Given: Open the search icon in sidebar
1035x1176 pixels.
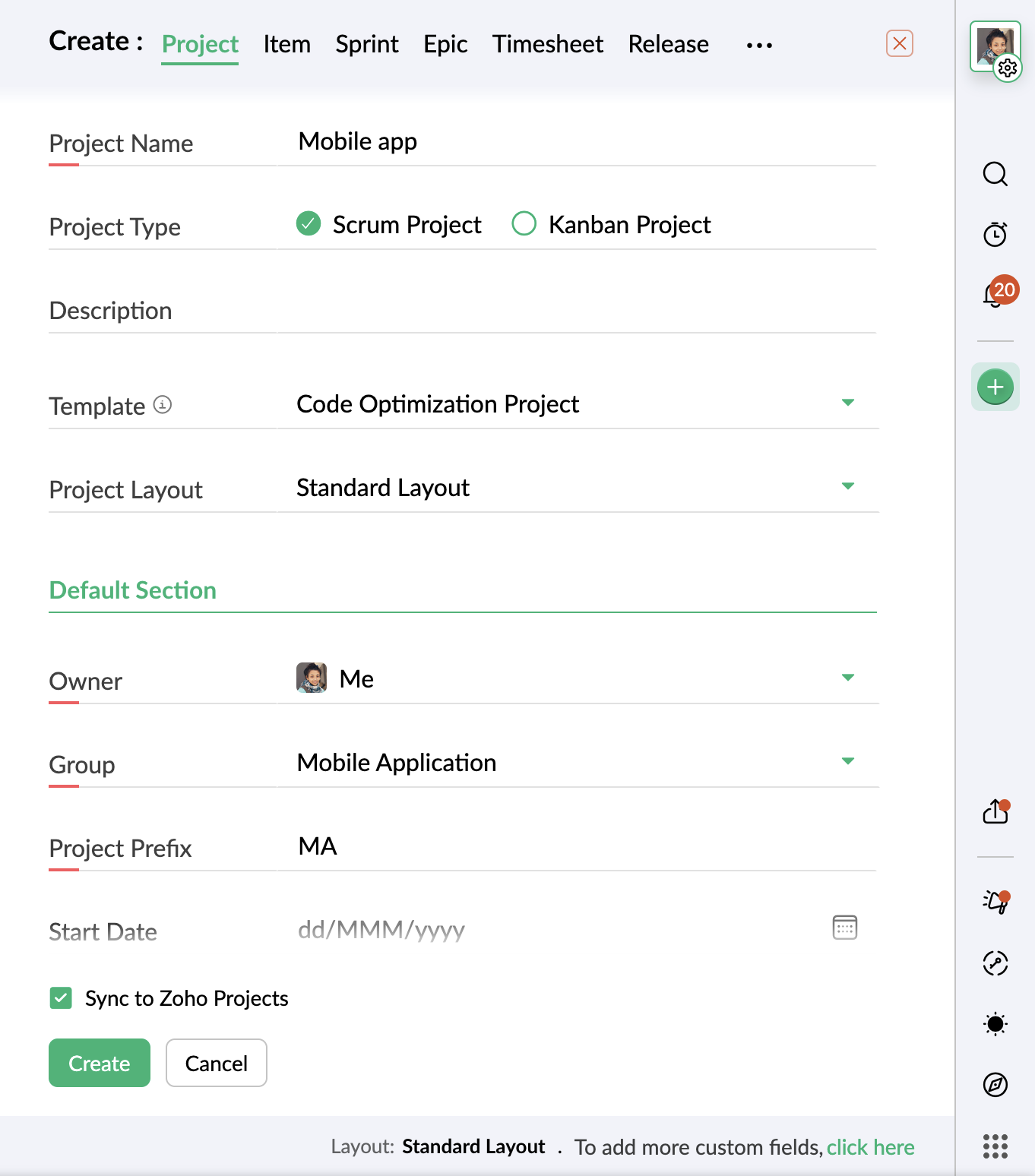Looking at the screenshot, I should pos(995,174).
